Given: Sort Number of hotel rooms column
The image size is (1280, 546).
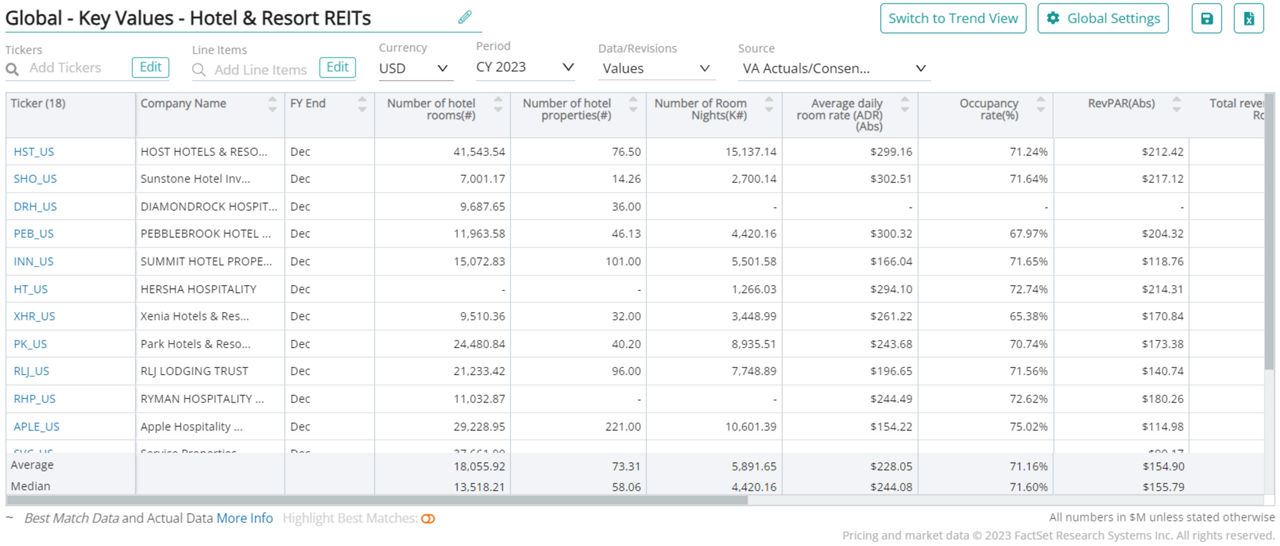Looking at the screenshot, I should 498,104.
